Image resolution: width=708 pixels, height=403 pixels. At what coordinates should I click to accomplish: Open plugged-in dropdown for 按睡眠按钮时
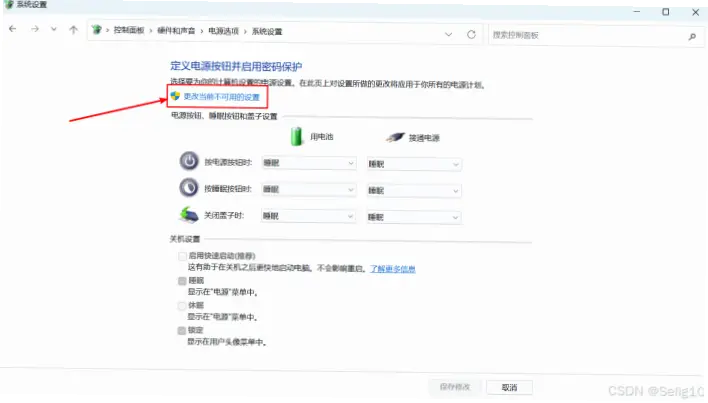pos(414,191)
